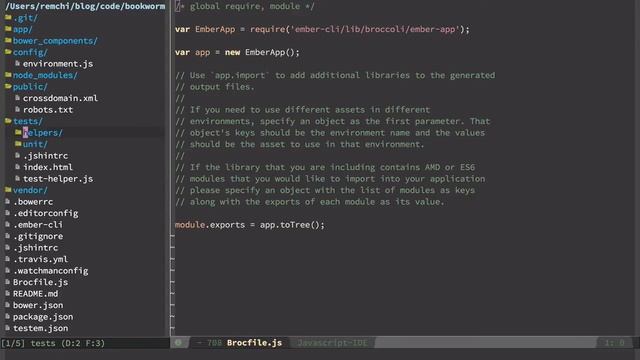Open .travis.yml file
This screenshot has width=640, height=360.
point(40,259)
